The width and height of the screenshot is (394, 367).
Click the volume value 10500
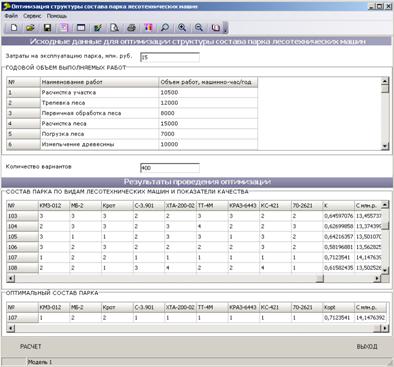tap(169, 92)
